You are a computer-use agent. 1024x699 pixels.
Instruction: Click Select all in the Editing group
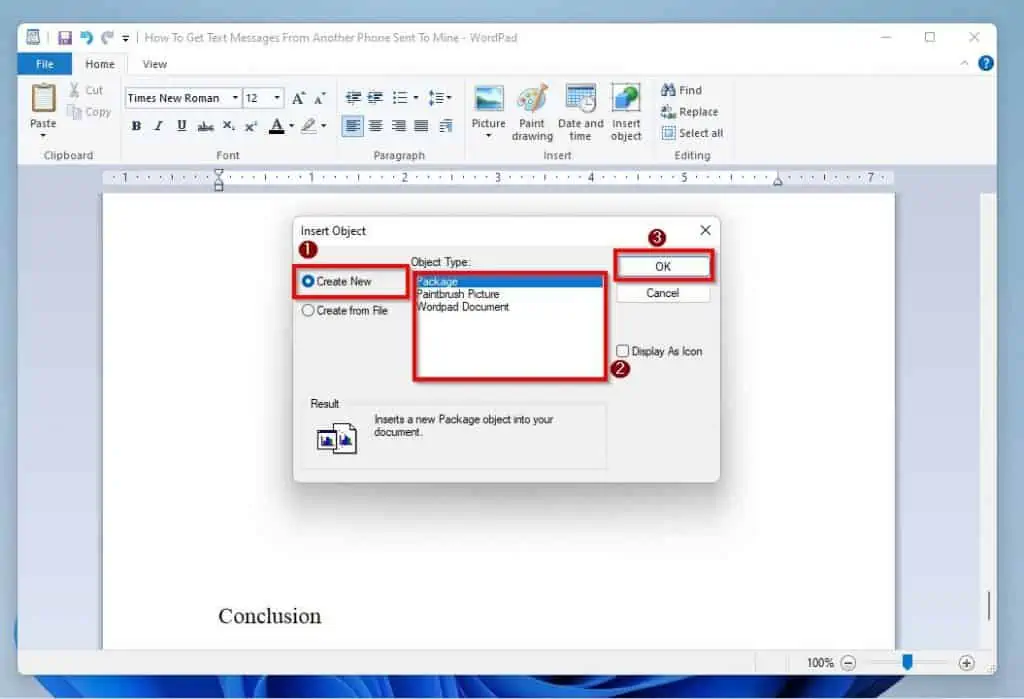(692, 133)
